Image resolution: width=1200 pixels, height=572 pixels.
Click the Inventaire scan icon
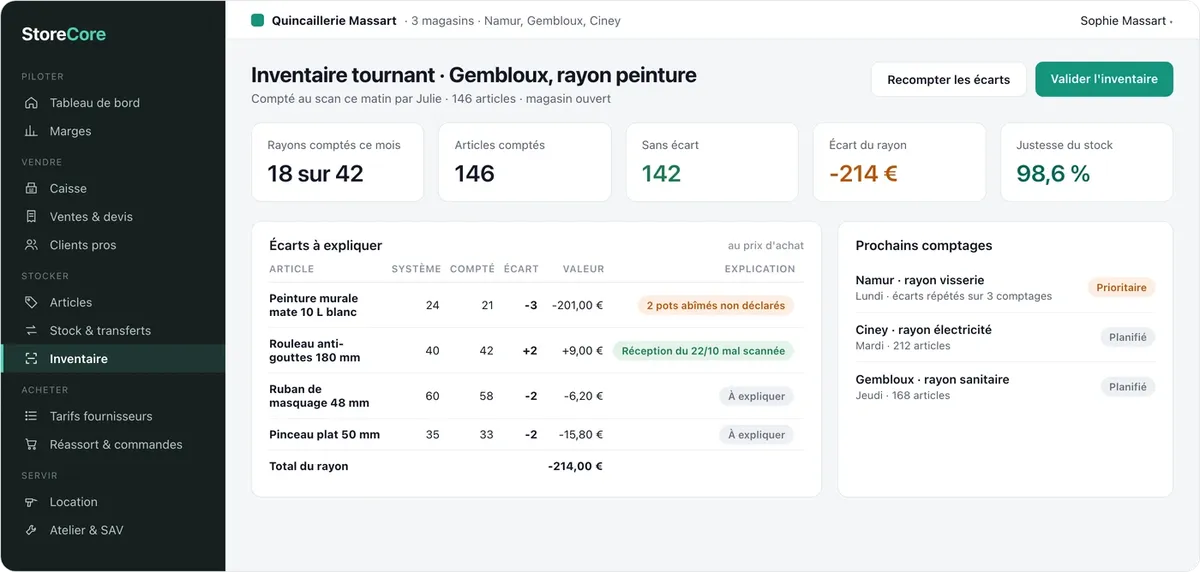coord(31,359)
